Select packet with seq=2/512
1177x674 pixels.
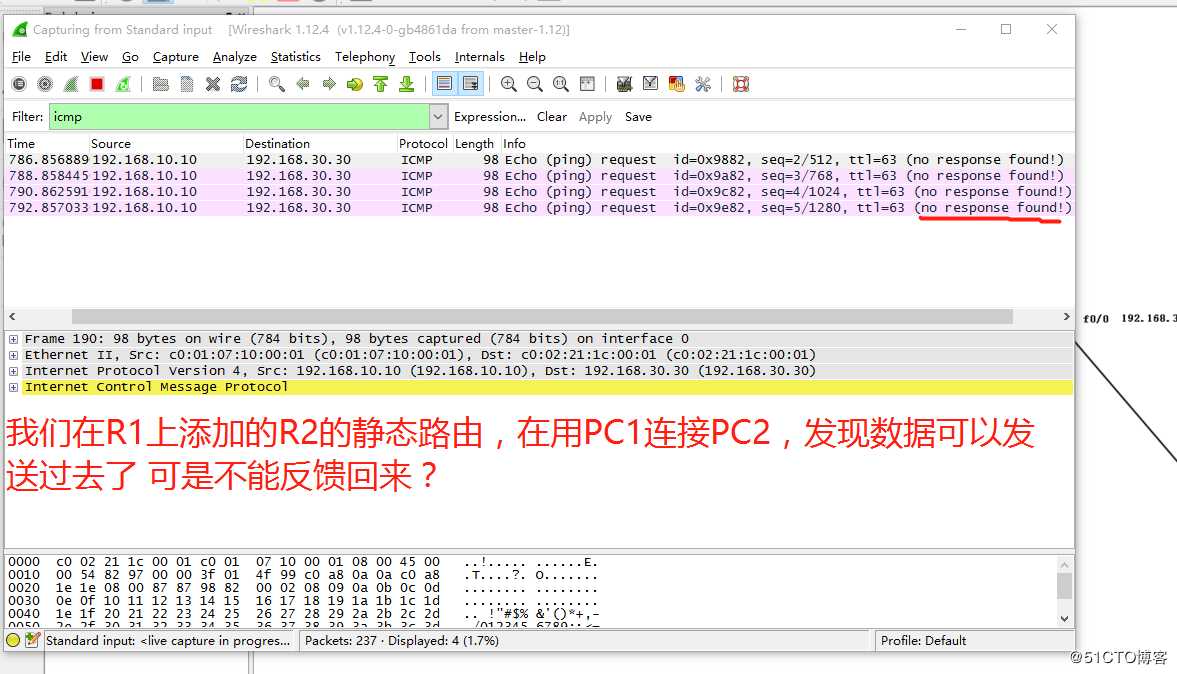tap(540, 160)
